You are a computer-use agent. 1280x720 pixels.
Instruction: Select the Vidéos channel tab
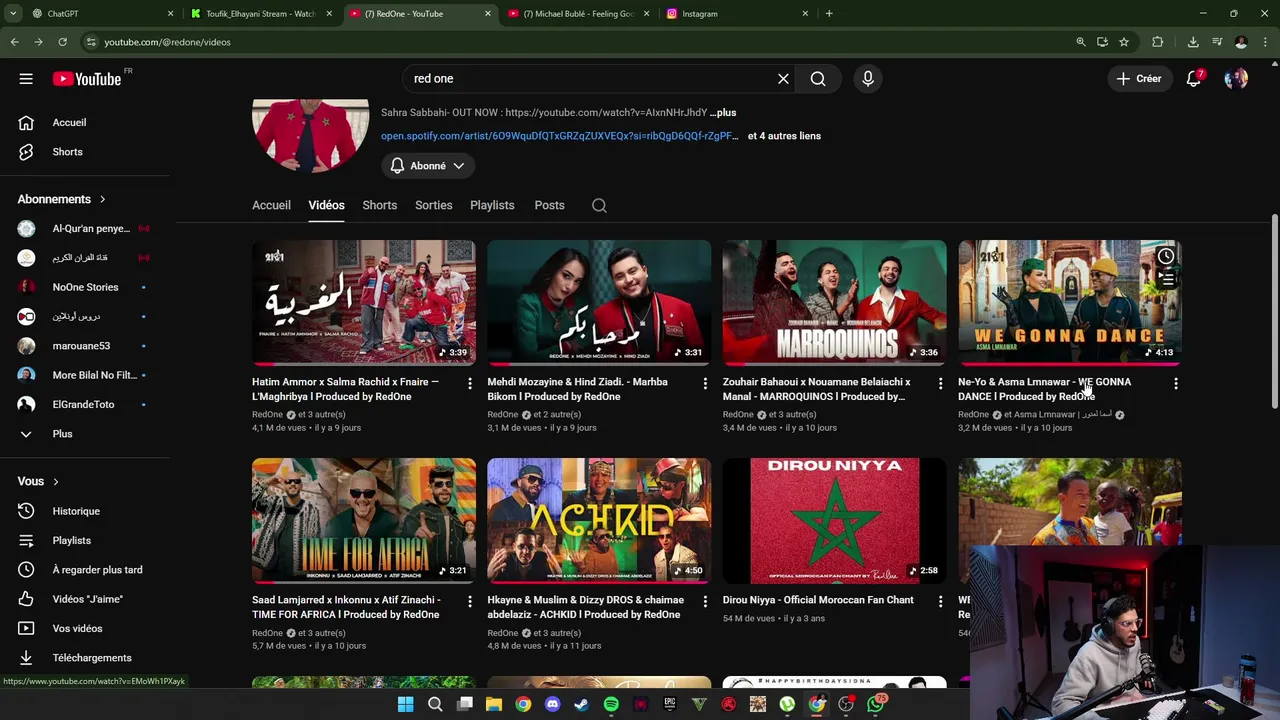click(x=326, y=205)
